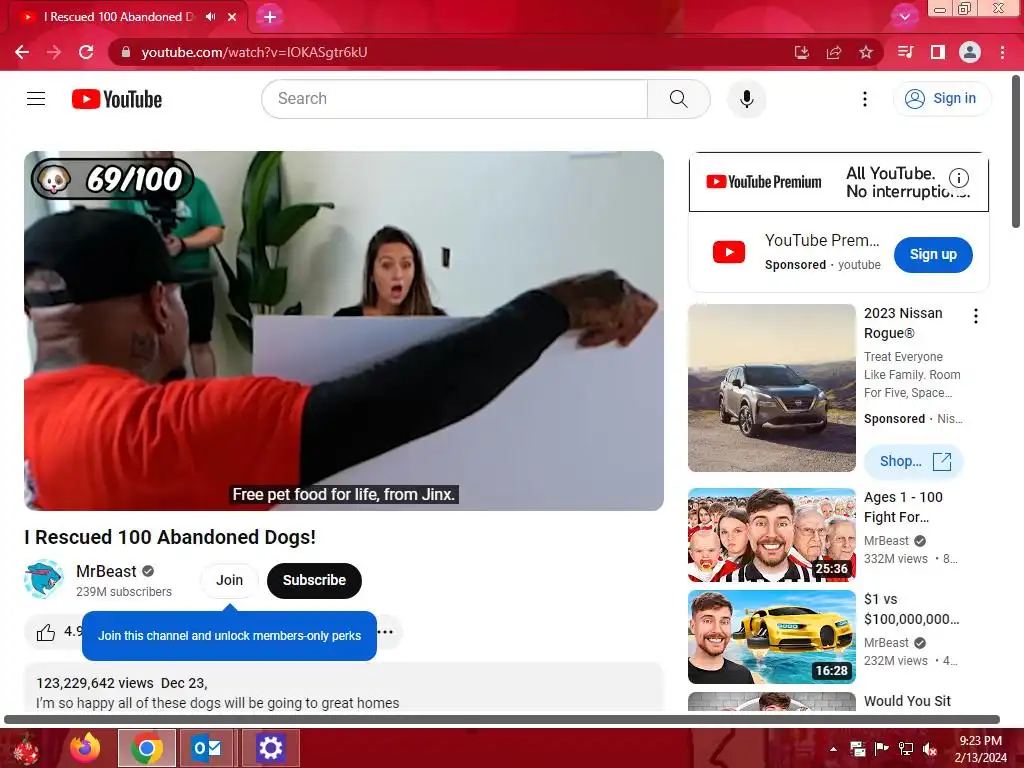Open the 2023 Nissan Rogue ad thumbnail
The image size is (1024, 768).
(x=772, y=388)
